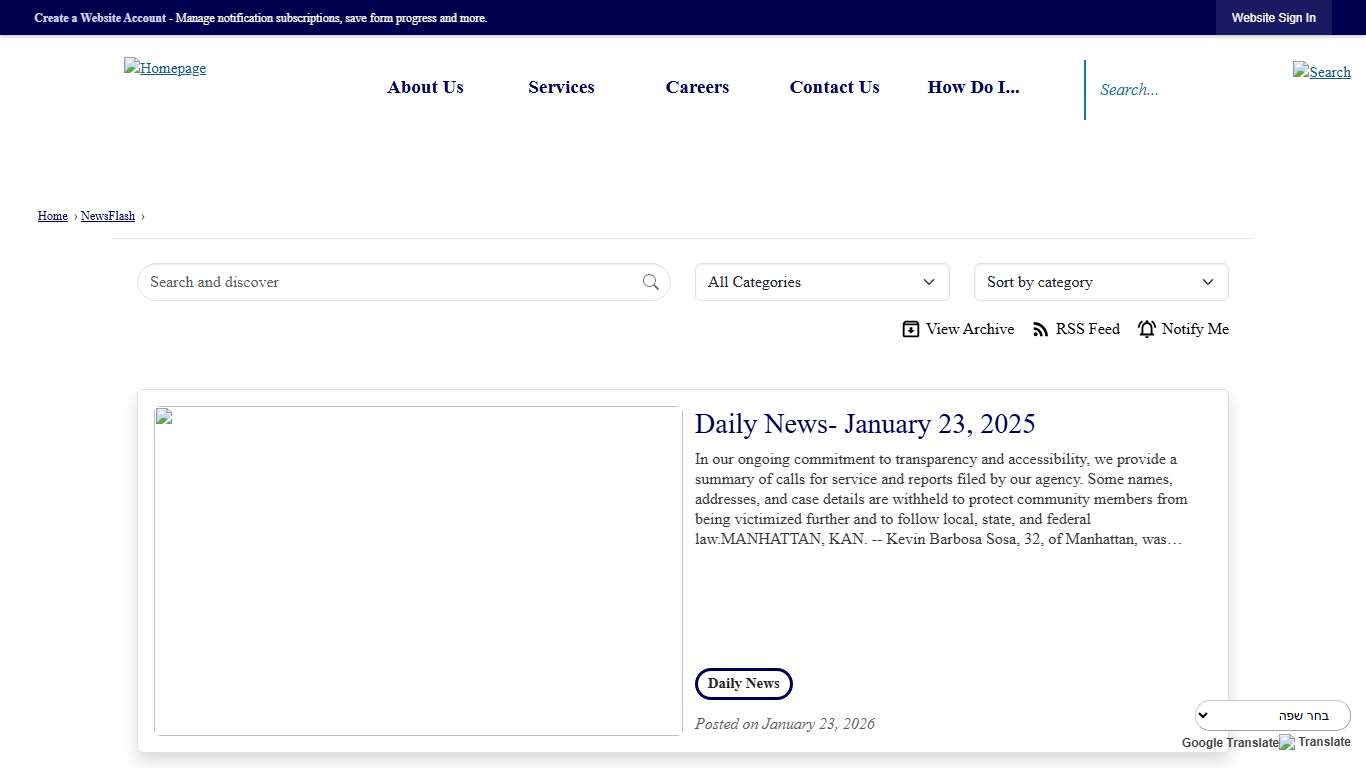Expand the language selector labeled בחר שפה
Viewport: 1366px width, 768px height.
point(1272,715)
